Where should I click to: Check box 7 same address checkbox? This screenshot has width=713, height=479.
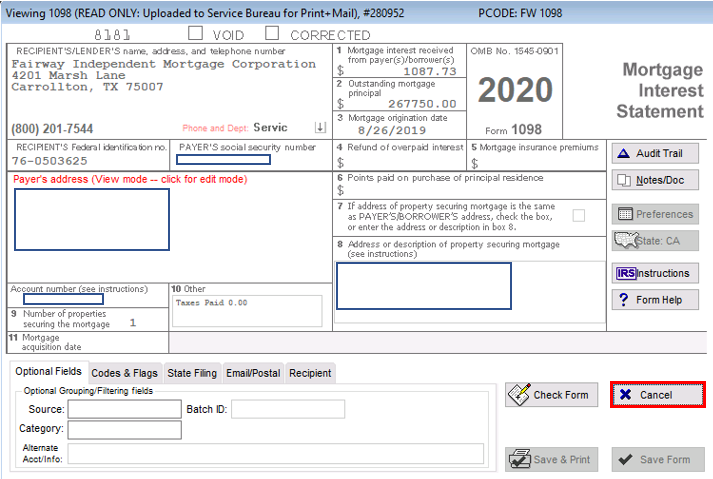579,215
